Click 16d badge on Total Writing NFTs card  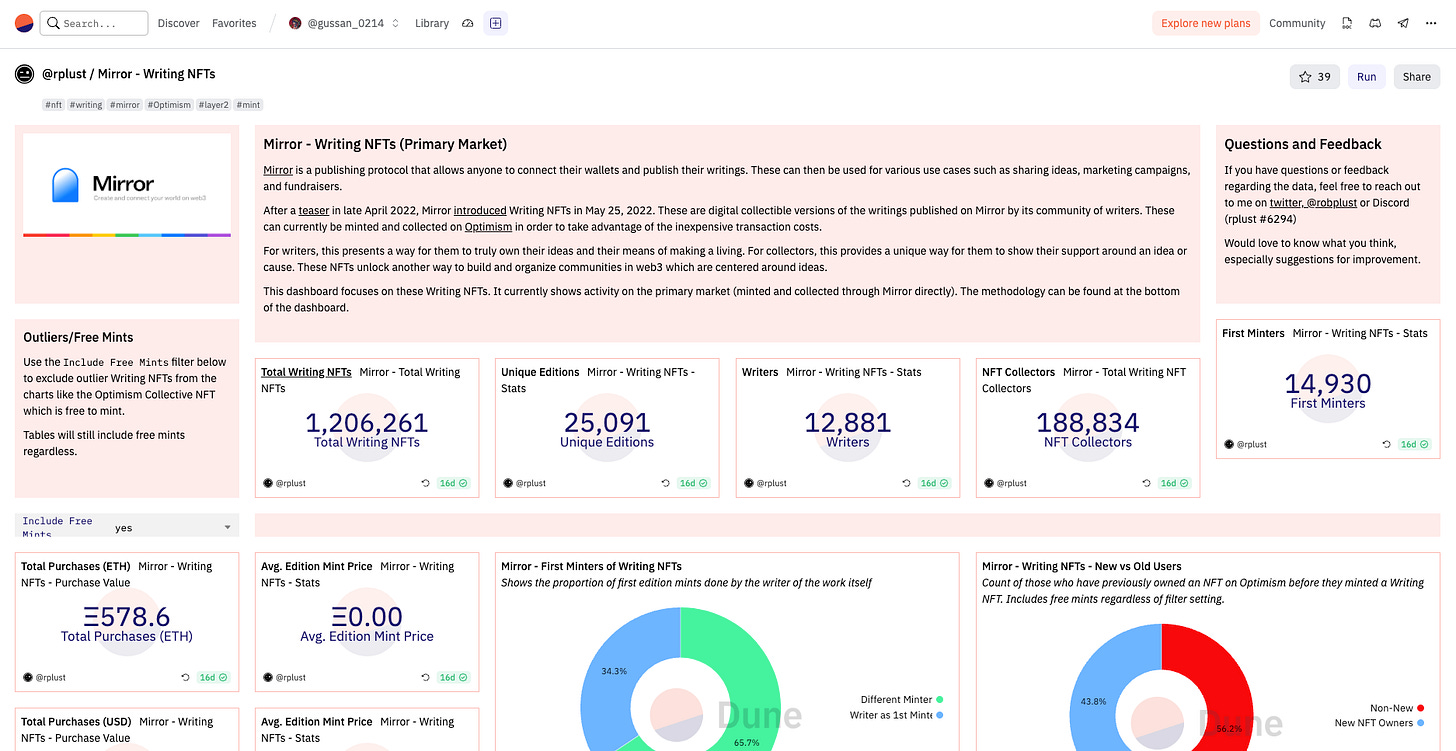[x=452, y=483]
